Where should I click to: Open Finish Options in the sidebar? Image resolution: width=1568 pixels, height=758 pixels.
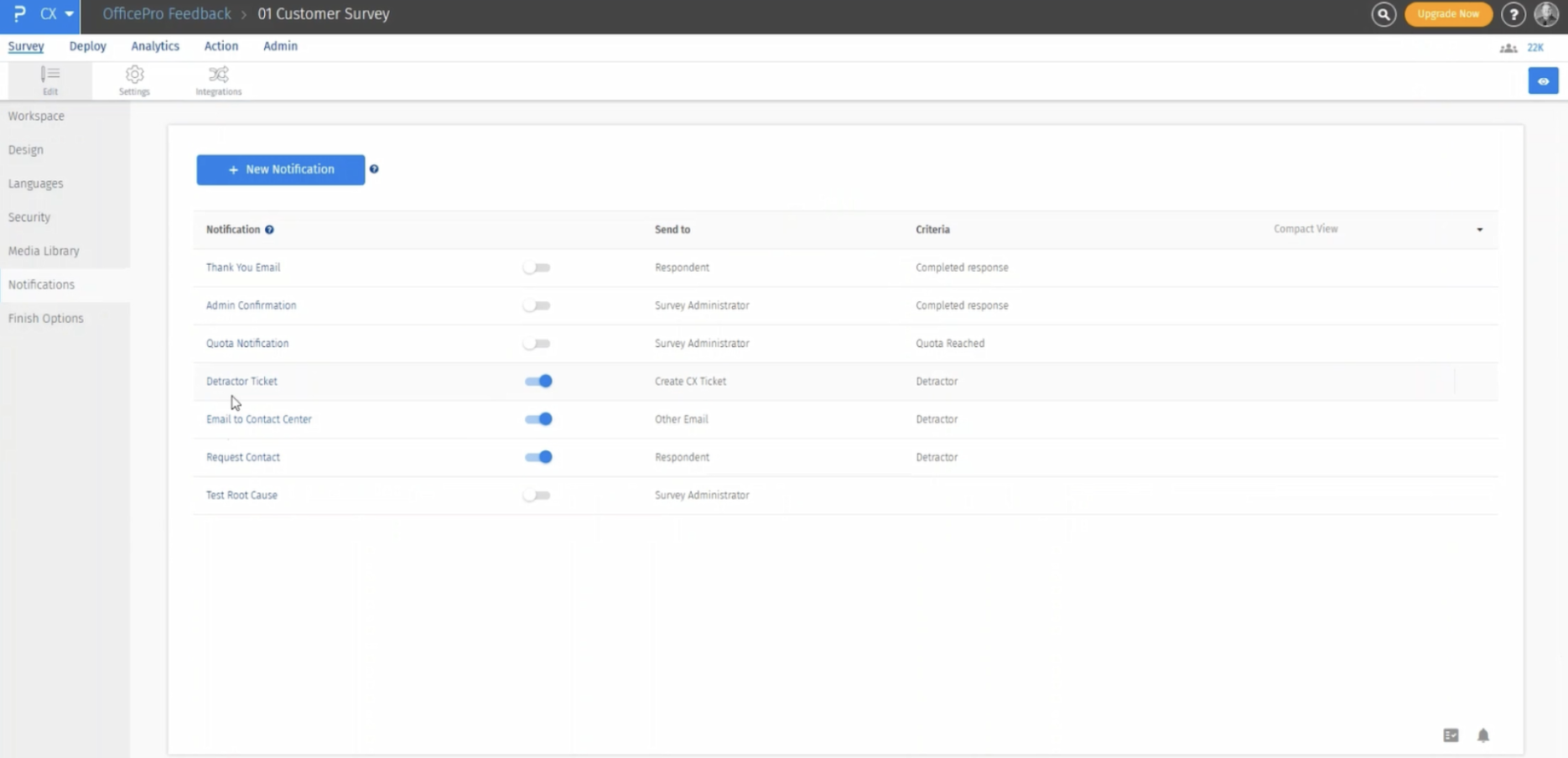(46, 319)
